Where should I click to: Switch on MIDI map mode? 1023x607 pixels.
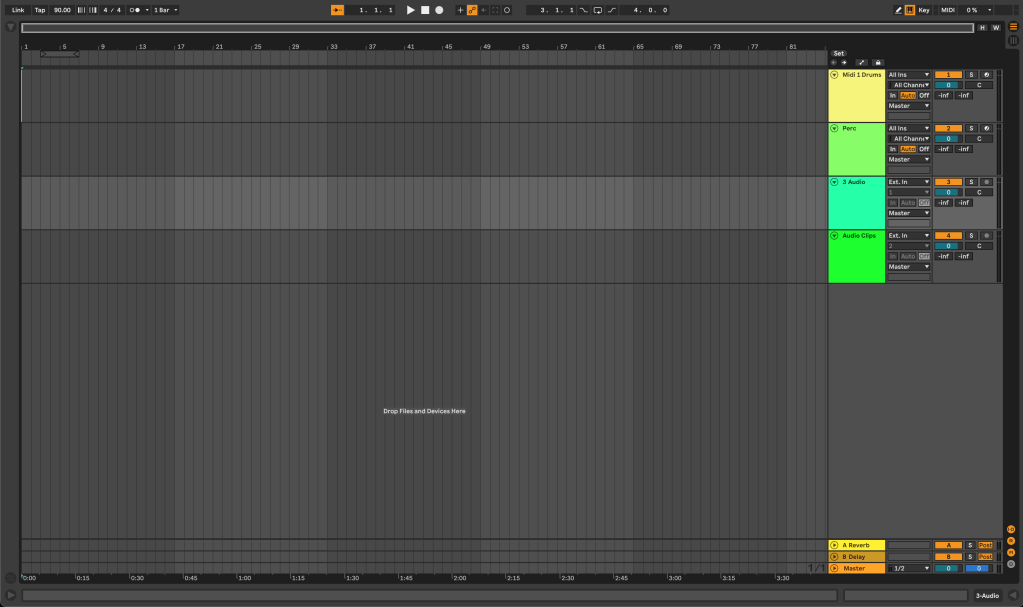(948, 10)
